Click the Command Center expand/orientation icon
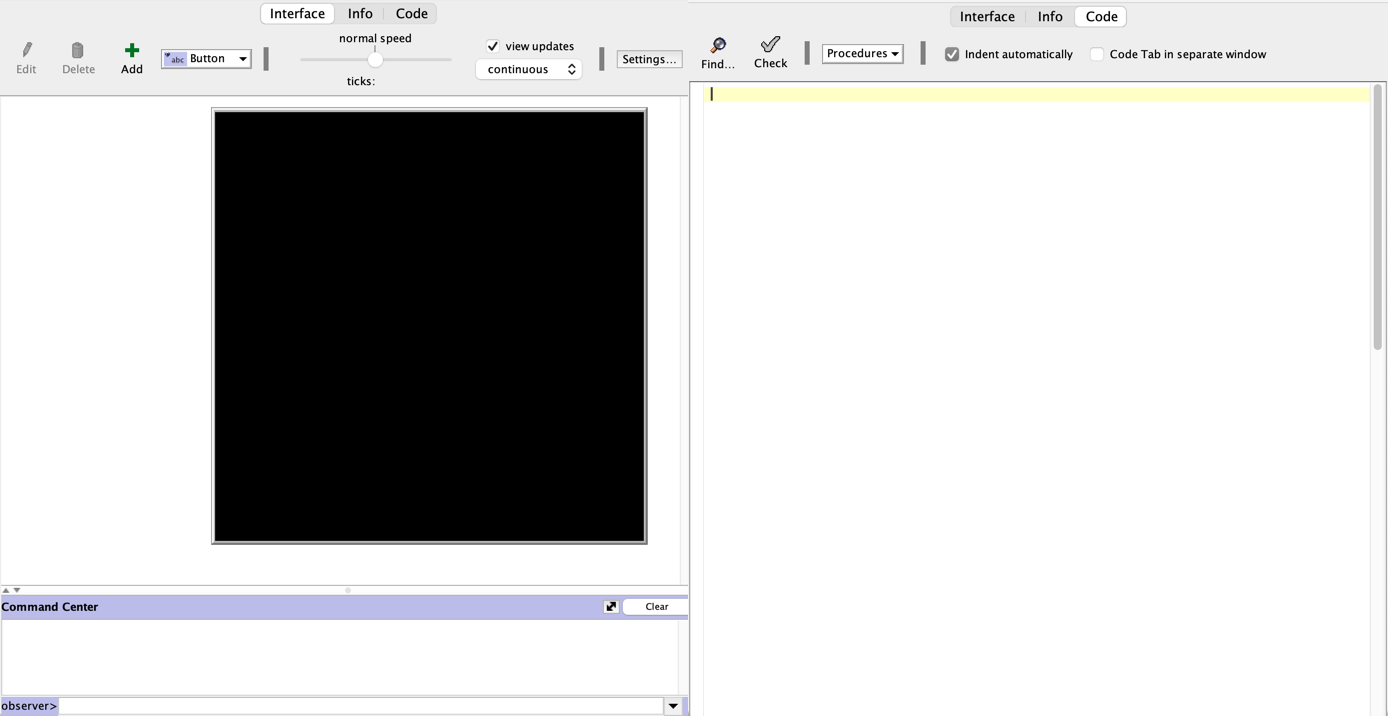Image resolution: width=1388 pixels, height=716 pixels. (x=611, y=607)
